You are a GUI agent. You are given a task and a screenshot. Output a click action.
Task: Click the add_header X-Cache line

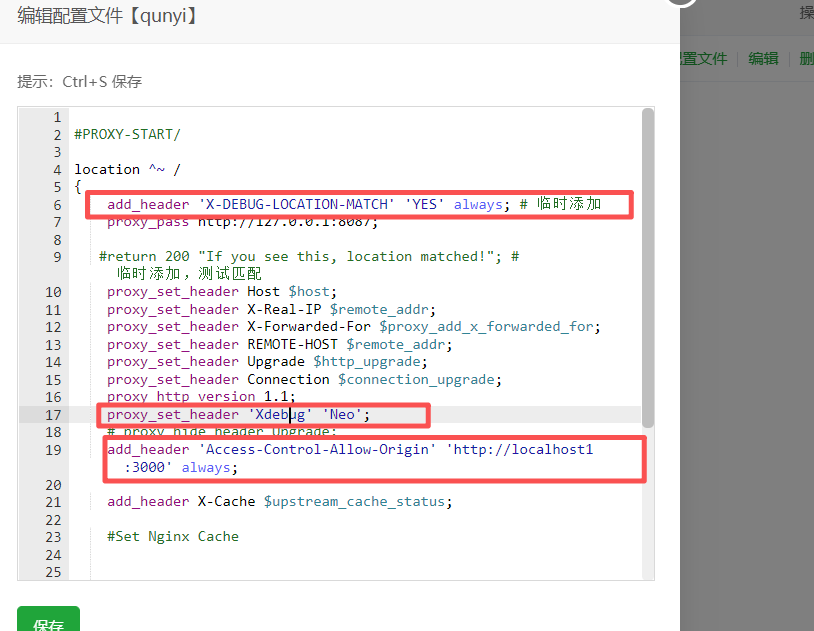coord(279,502)
